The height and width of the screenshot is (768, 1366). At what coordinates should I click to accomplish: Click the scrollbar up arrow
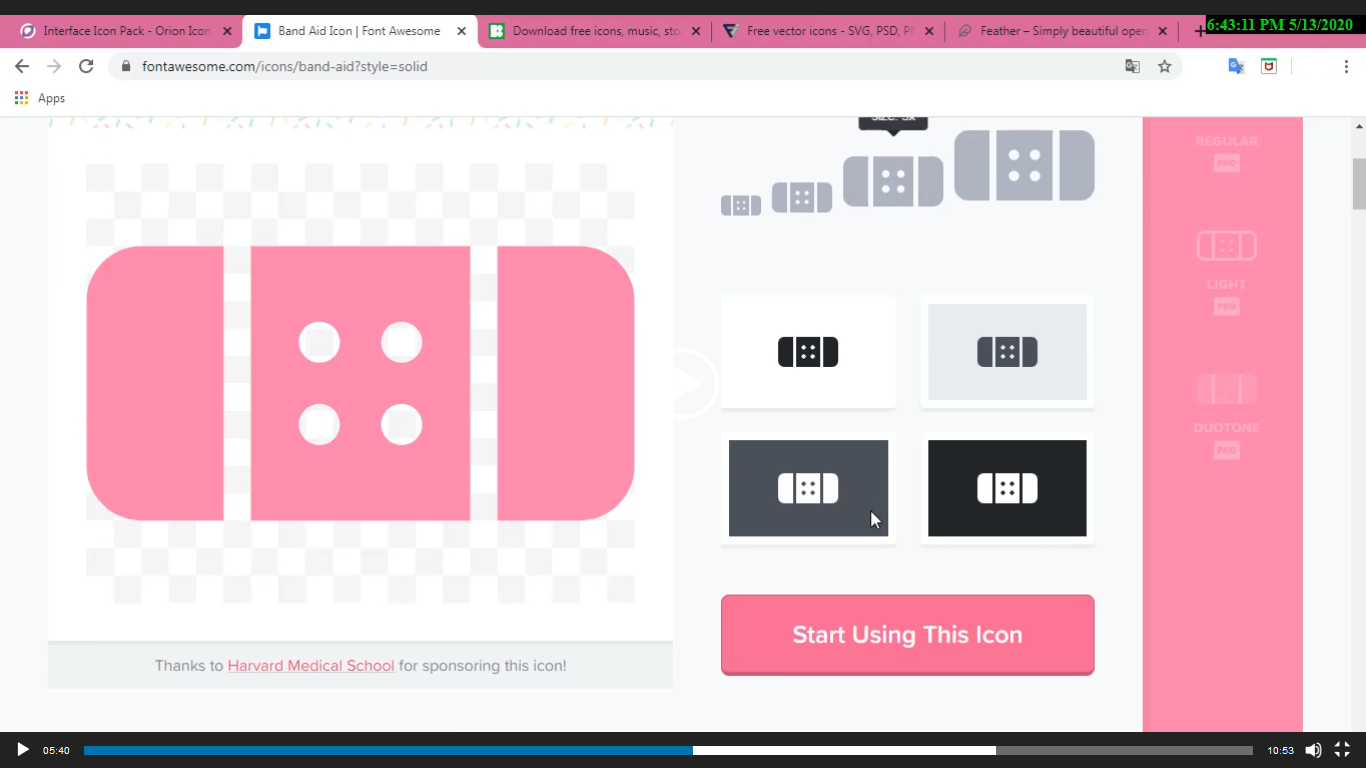click(x=1359, y=126)
